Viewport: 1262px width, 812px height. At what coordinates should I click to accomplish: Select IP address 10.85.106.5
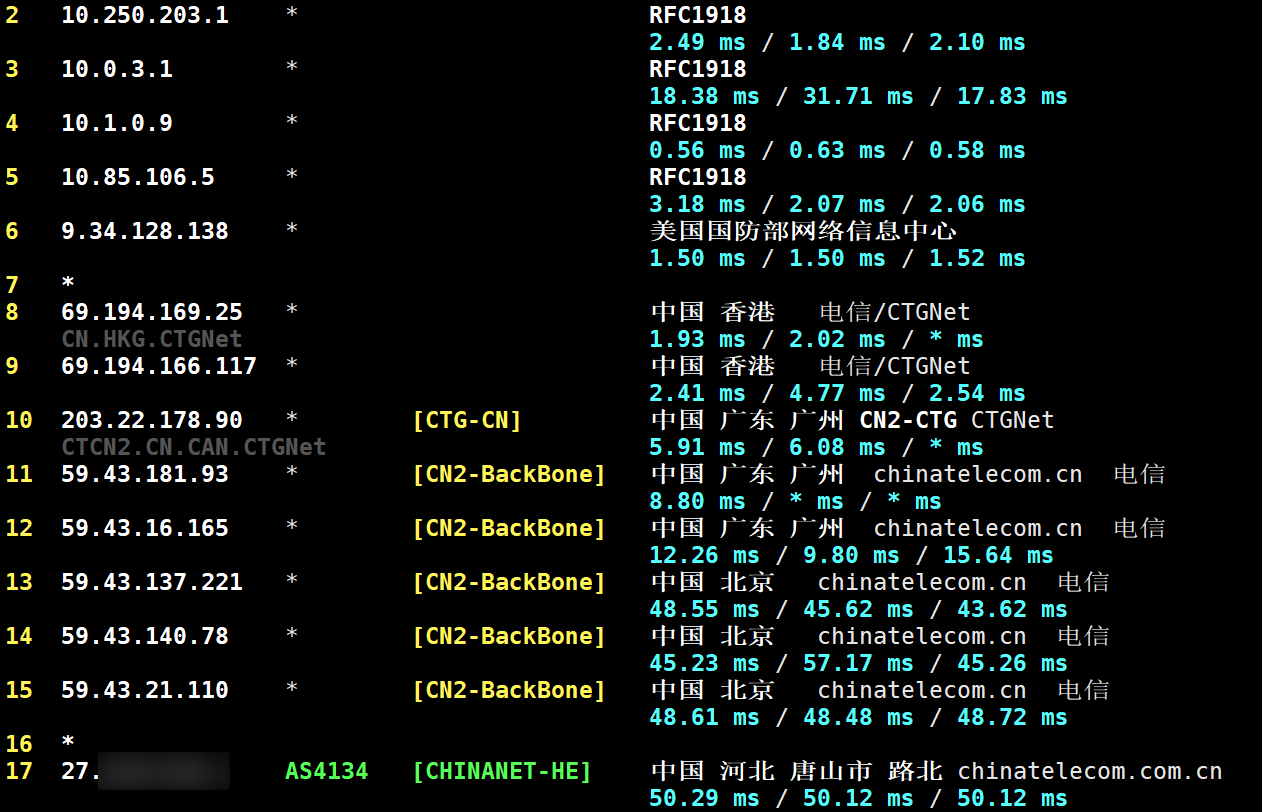138,177
